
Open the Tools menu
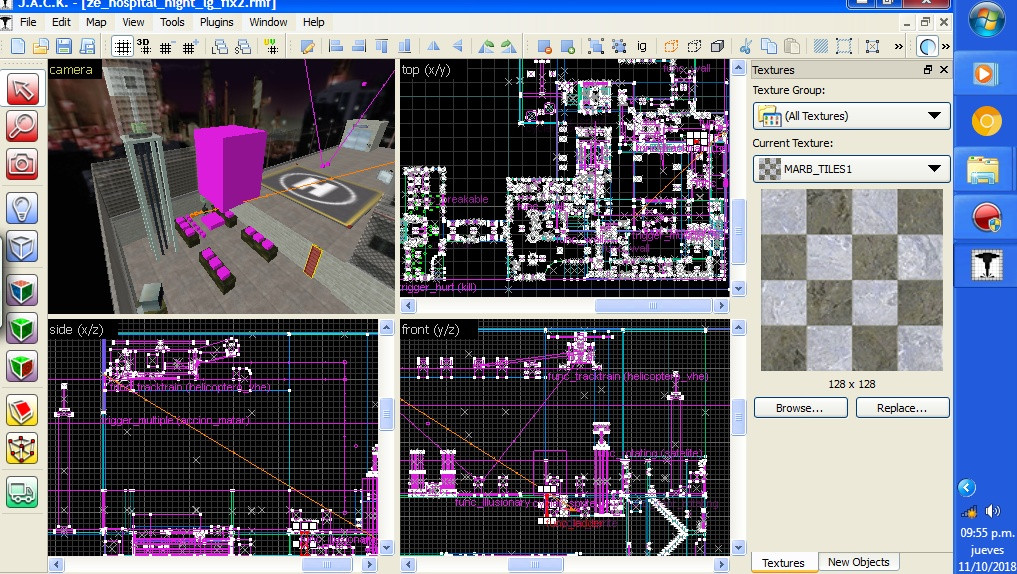pyautogui.click(x=172, y=22)
